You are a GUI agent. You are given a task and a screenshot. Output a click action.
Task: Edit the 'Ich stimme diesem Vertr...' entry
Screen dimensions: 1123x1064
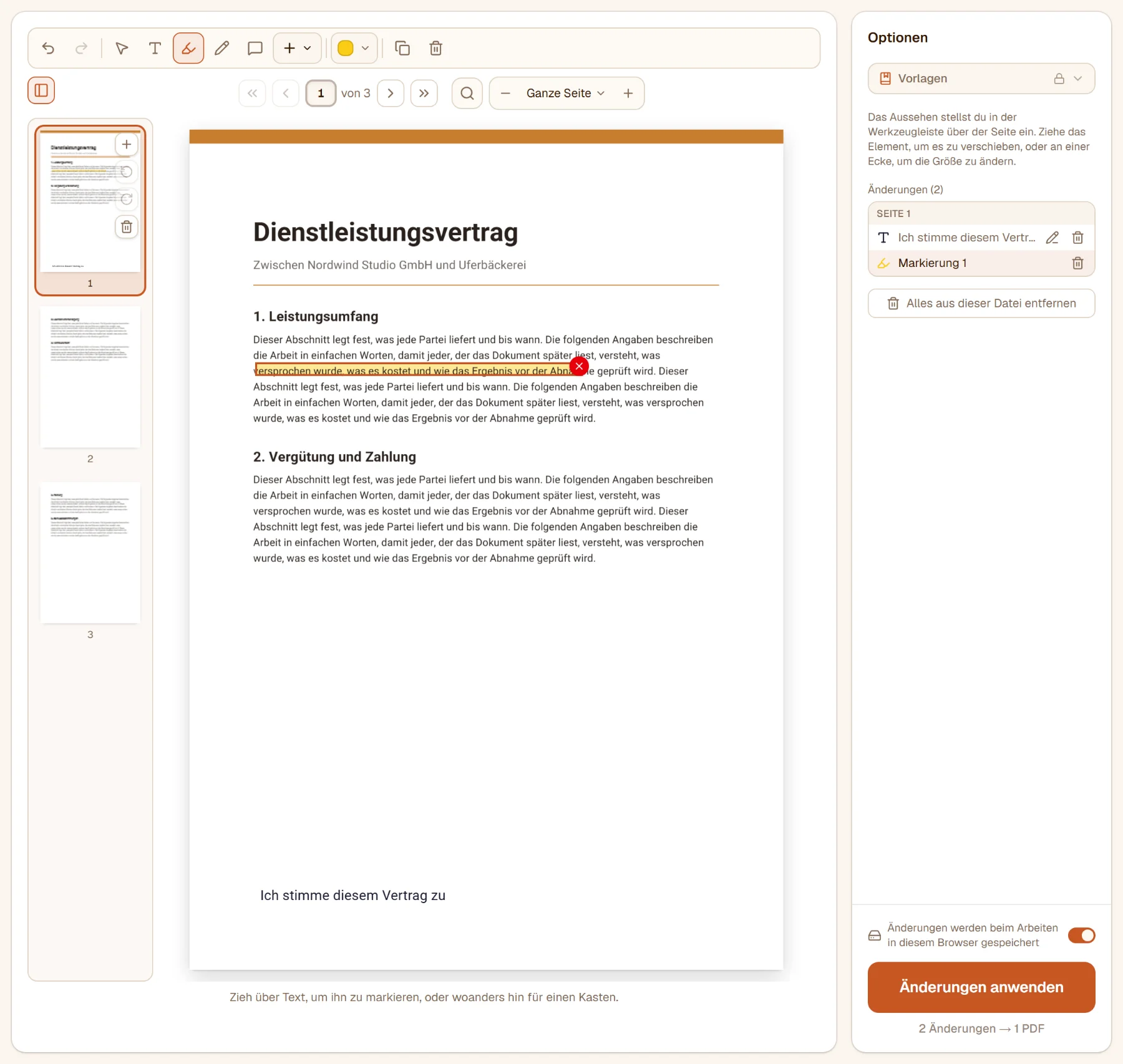1053,238
